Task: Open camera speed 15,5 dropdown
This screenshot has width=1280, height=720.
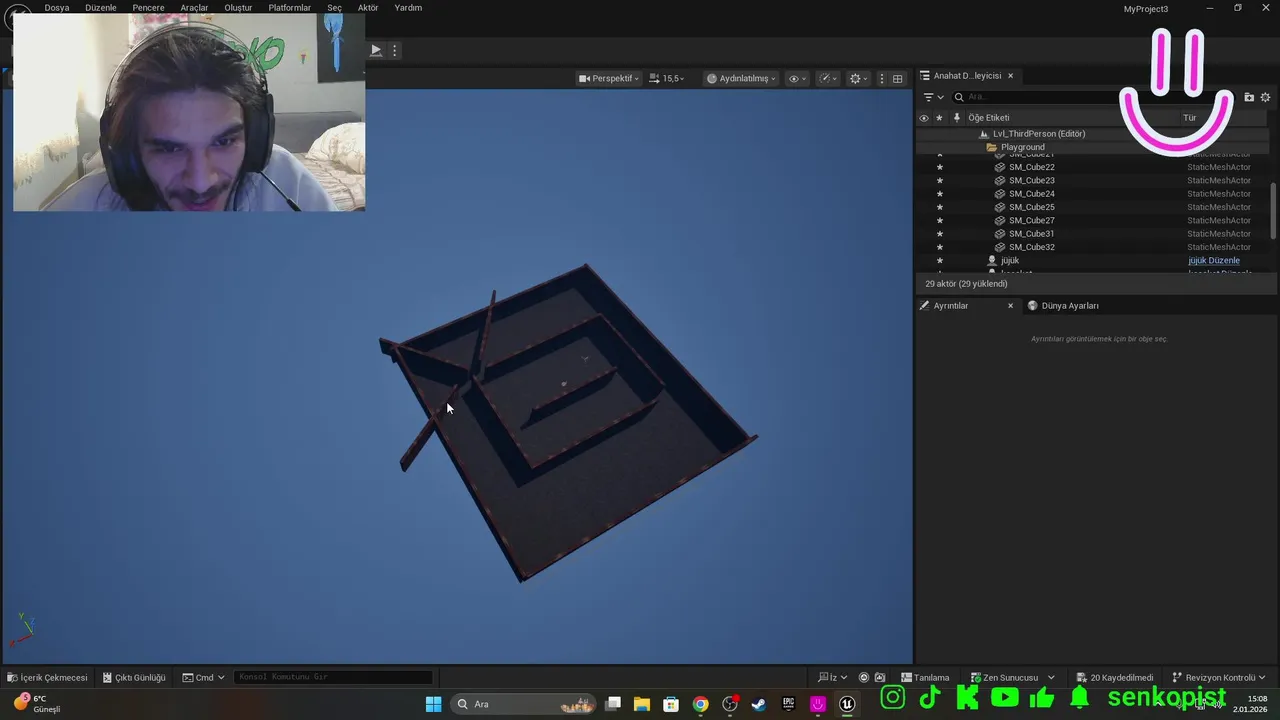Action: click(x=667, y=78)
